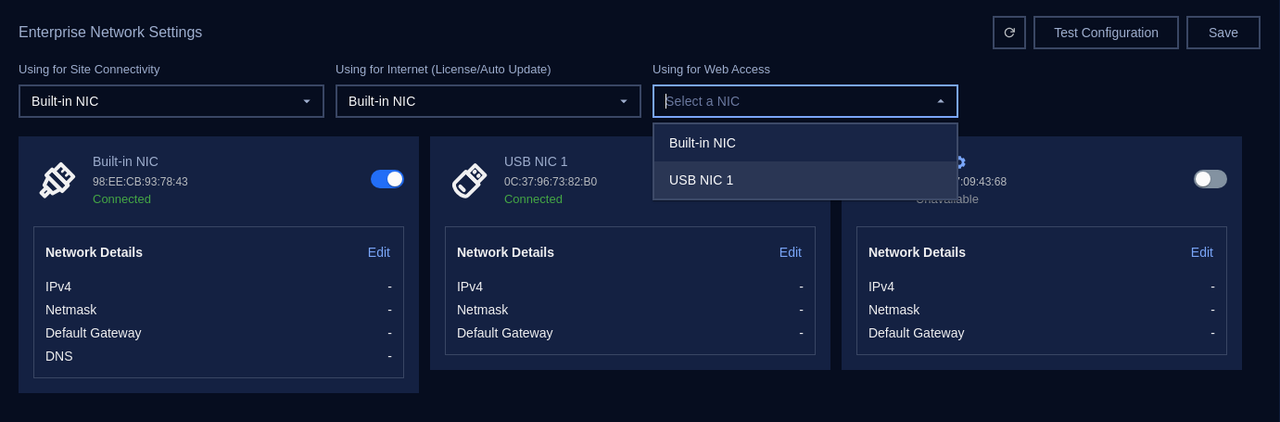The image size is (1280, 422).
Task: Collapse the Web Access dropdown arrow
Action: click(940, 101)
